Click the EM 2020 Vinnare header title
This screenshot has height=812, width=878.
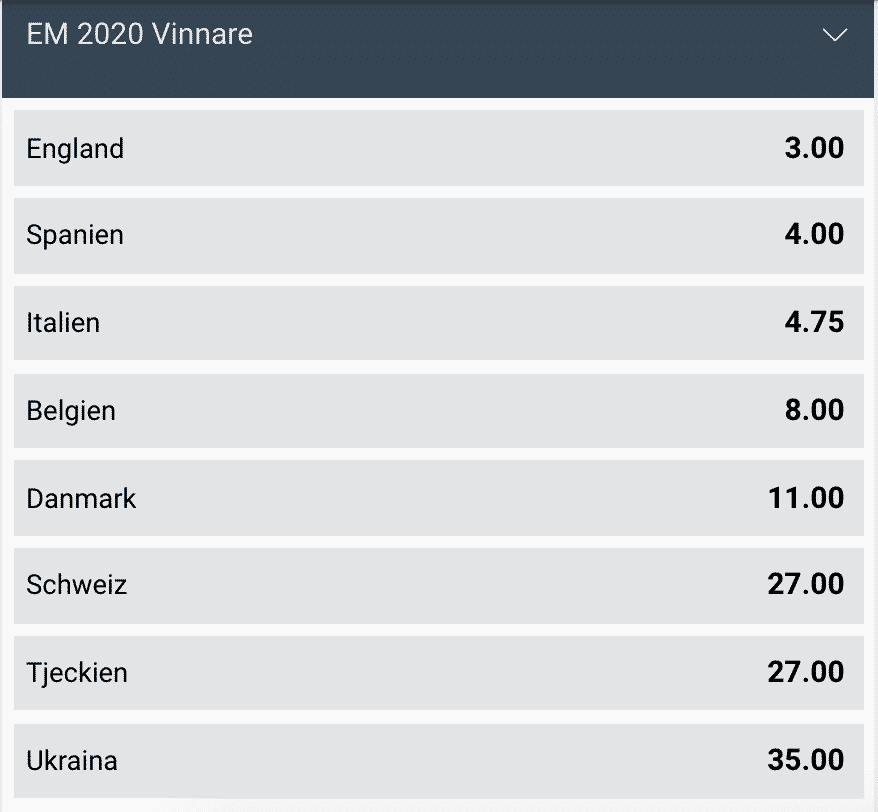[x=139, y=34]
